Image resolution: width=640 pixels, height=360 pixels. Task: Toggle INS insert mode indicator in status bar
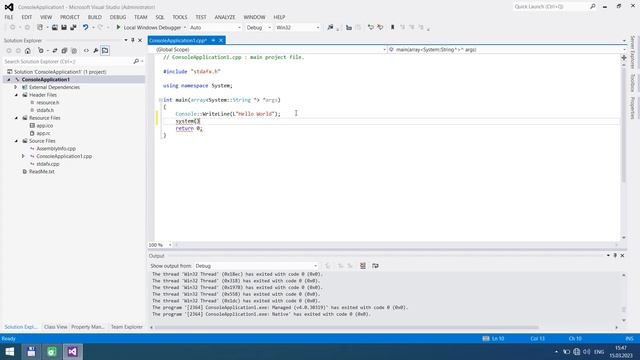pyautogui.click(x=629, y=338)
